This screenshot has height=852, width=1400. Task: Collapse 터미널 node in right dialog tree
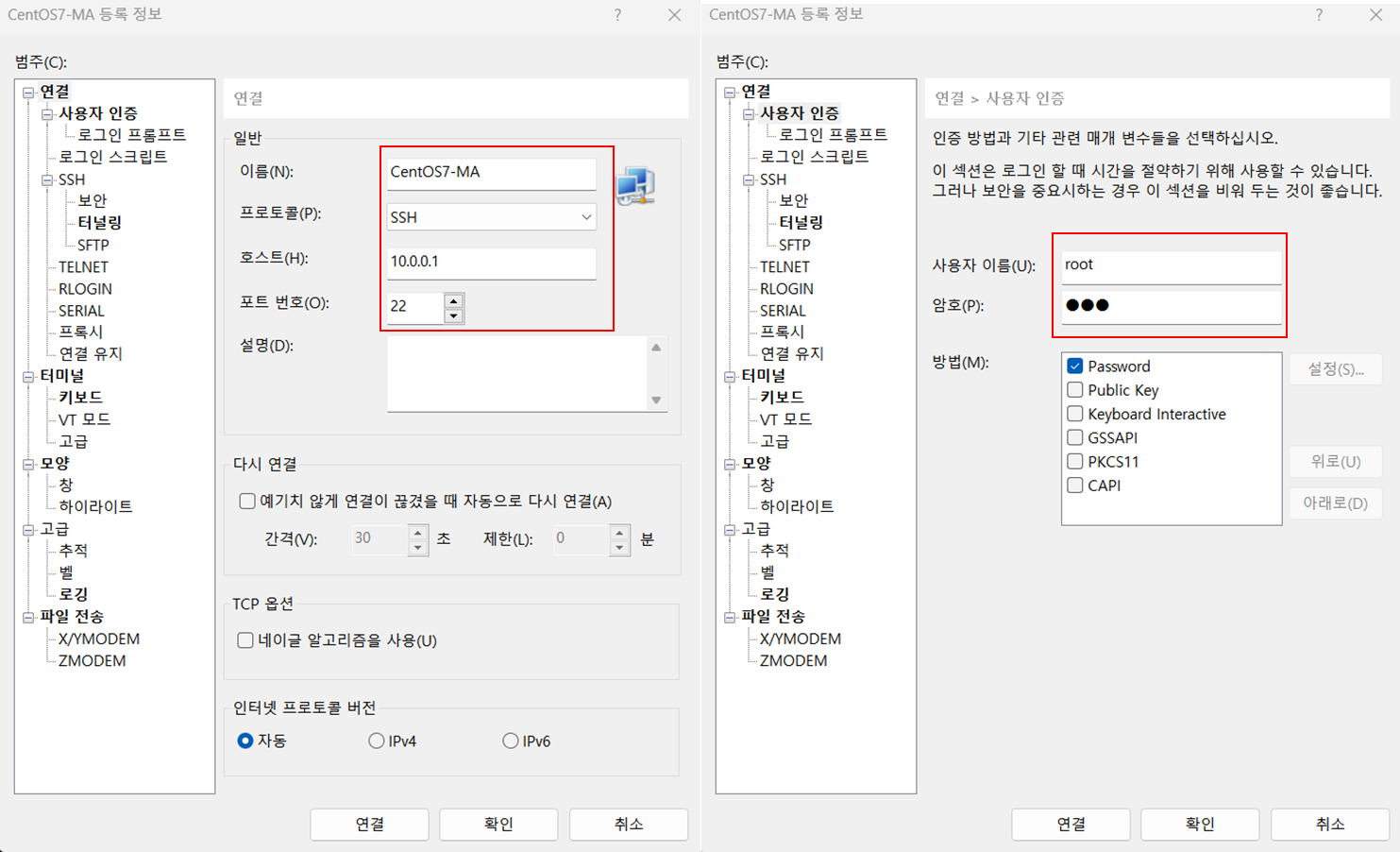(x=730, y=376)
